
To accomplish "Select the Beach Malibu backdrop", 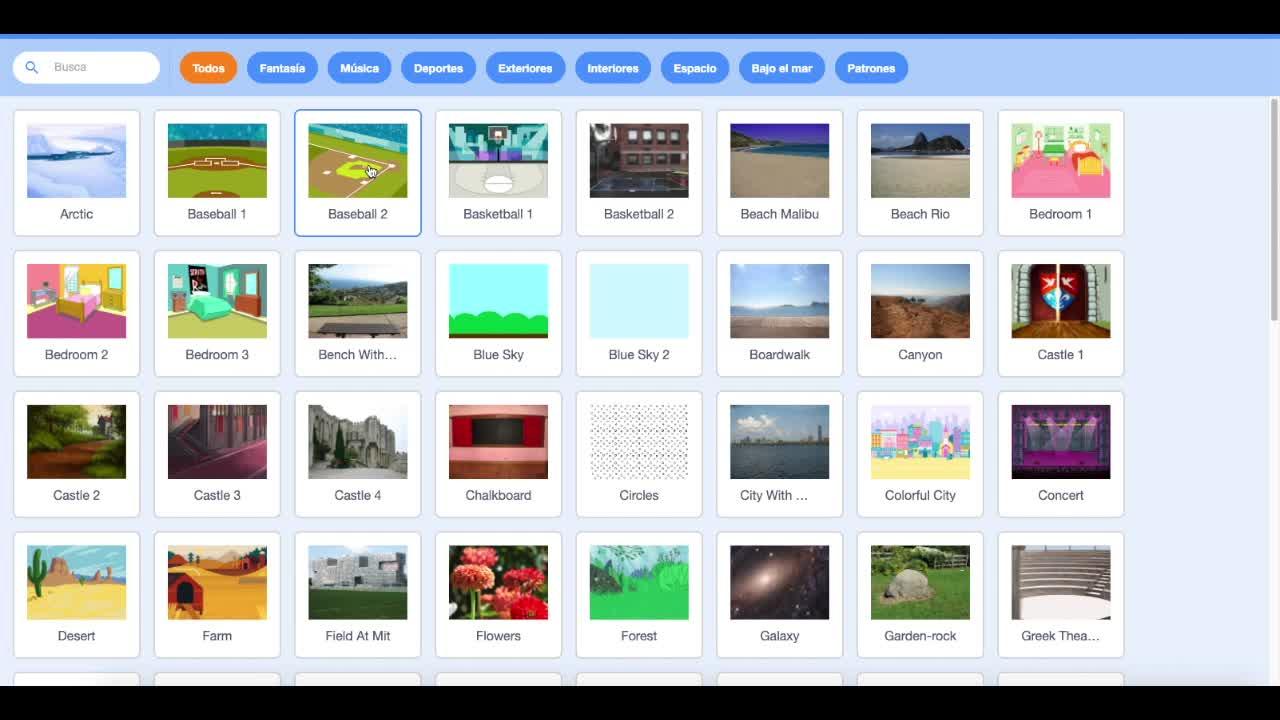I will 780,173.
